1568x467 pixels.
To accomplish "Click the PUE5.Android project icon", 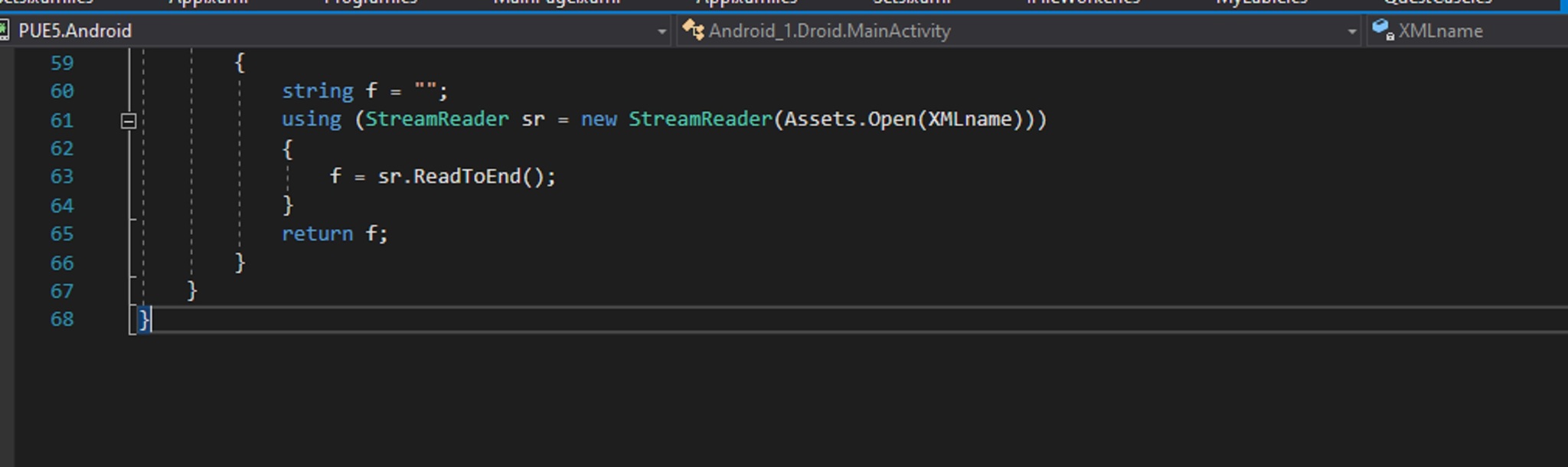I will pos(5,31).
